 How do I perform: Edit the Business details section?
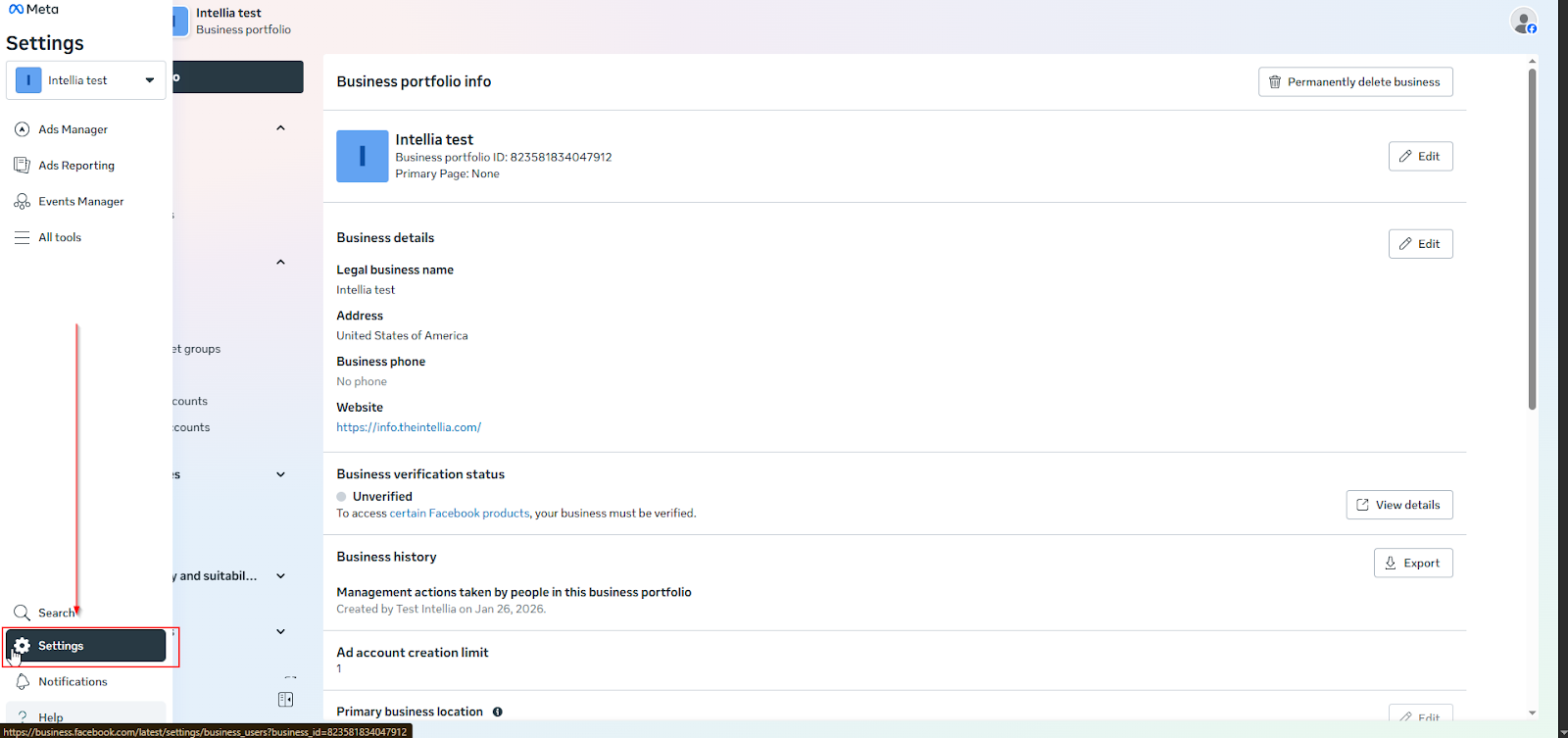pos(1420,244)
